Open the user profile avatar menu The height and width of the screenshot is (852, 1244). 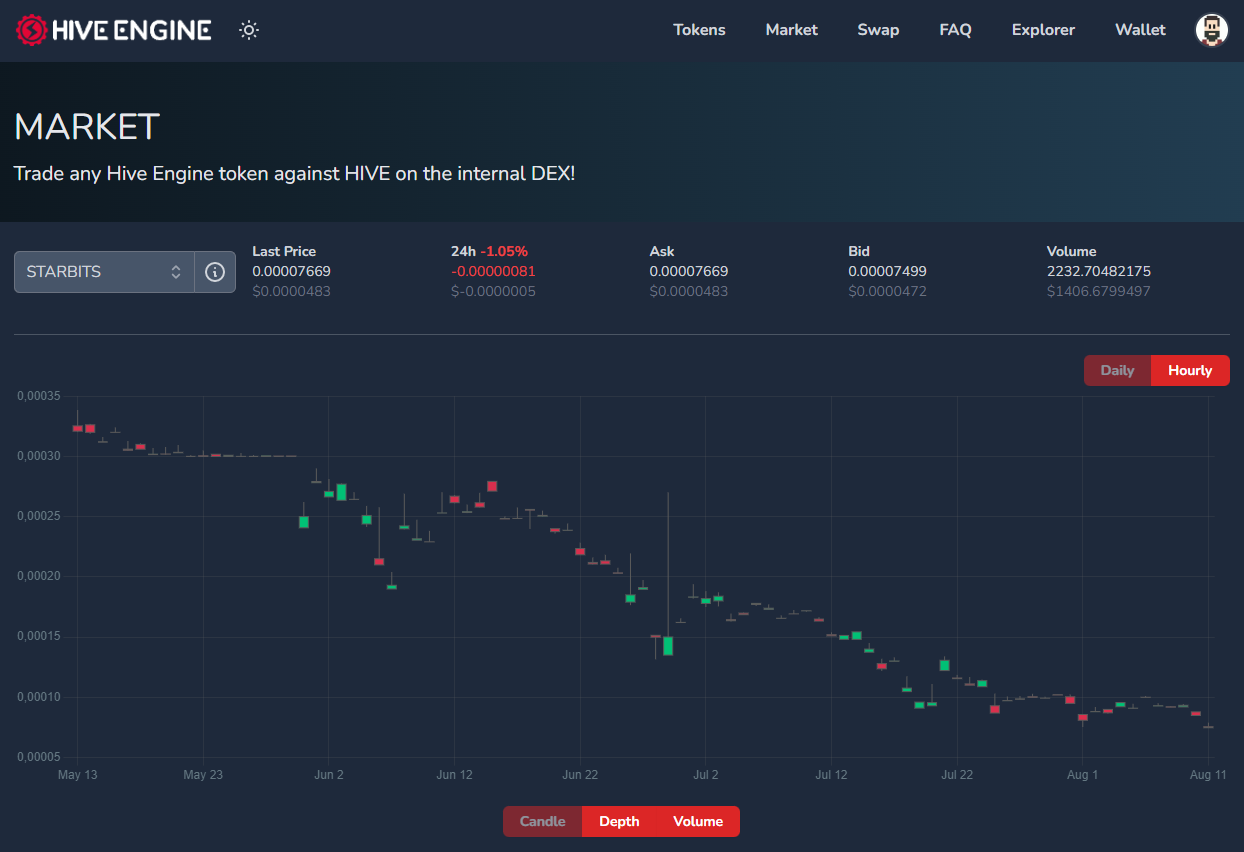[1212, 30]
